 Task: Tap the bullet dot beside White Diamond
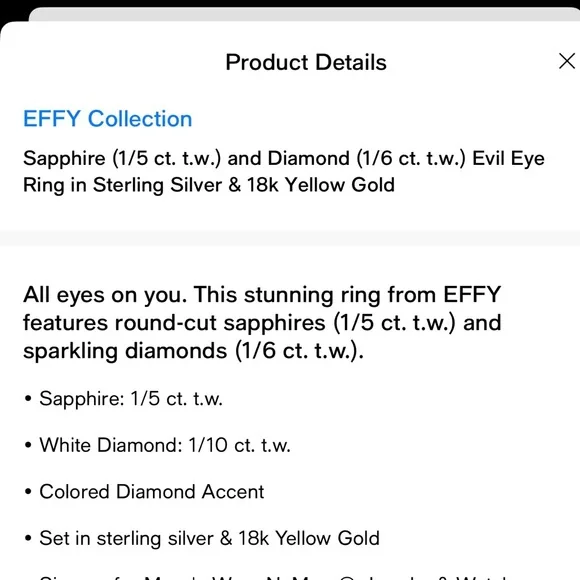tap(28, 445)
